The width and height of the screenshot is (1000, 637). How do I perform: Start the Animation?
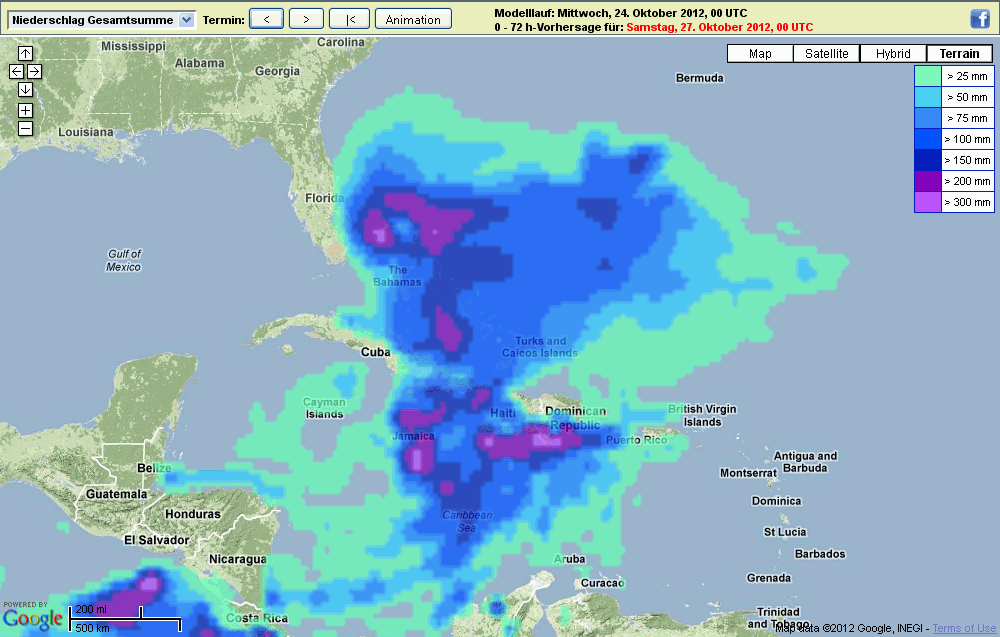[x=413, y=19]
